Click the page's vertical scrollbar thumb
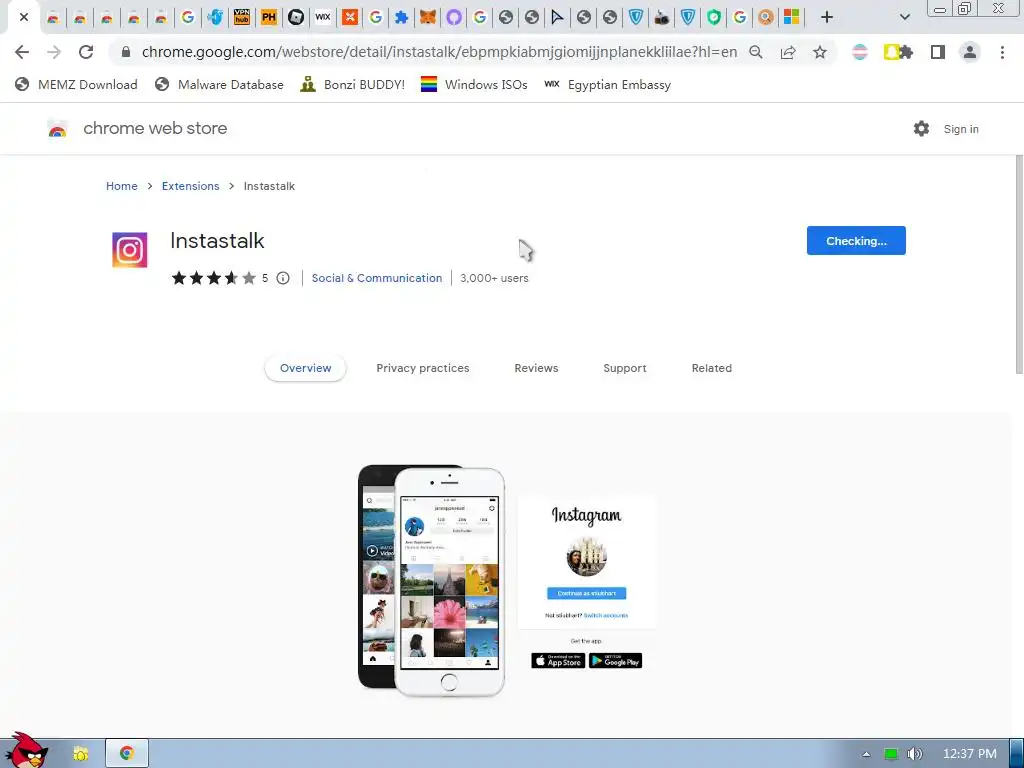This screenshot has width=1024, height=768. tap(1019, 264)
